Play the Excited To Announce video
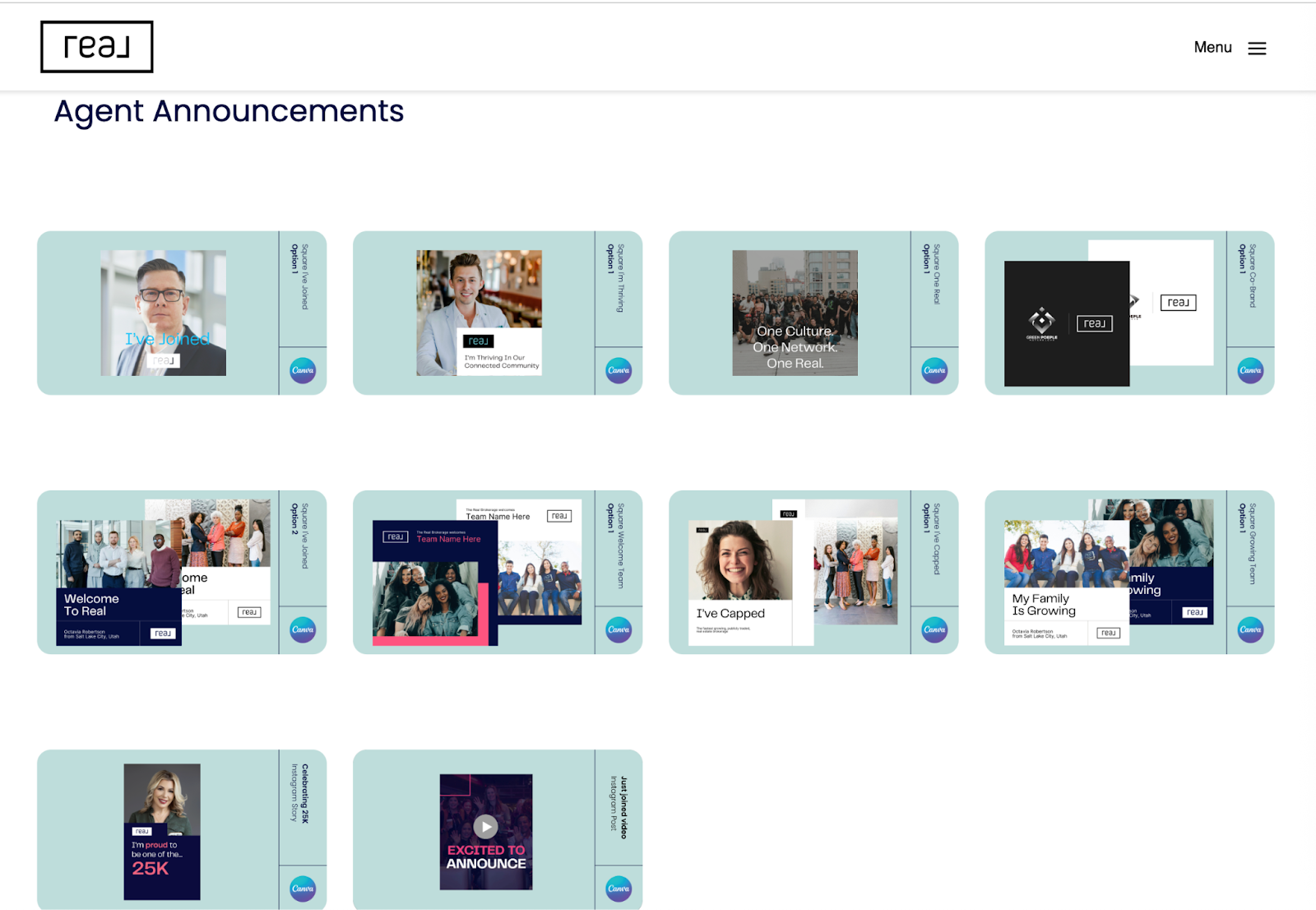Viewport: 1316px width, 910px height. coord(485,826)
